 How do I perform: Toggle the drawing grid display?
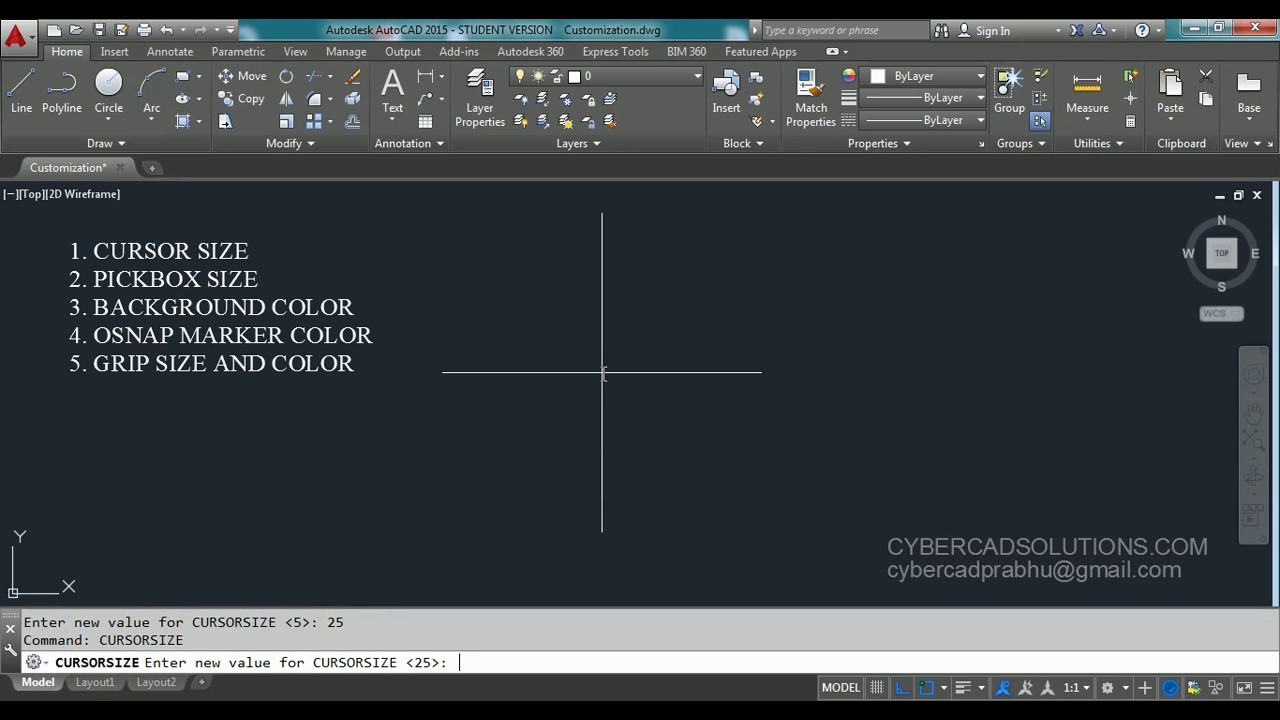[877, 688]
